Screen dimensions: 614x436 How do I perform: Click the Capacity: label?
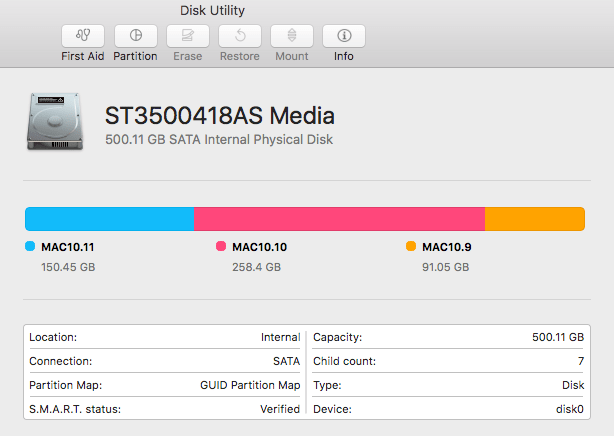338,337
